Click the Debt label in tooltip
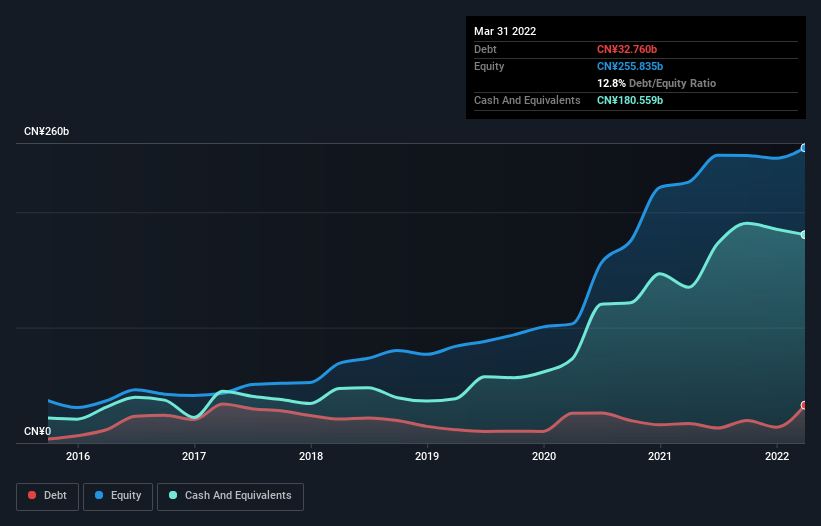 click(485, 49)
